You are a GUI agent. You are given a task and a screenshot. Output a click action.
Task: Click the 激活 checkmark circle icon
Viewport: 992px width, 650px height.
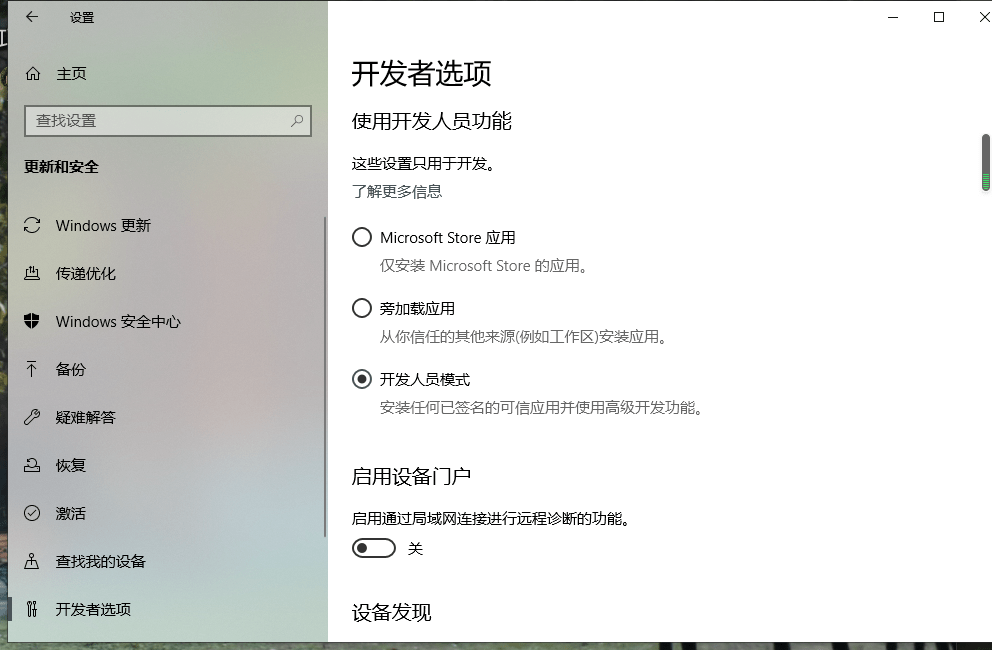coord(32,513)
